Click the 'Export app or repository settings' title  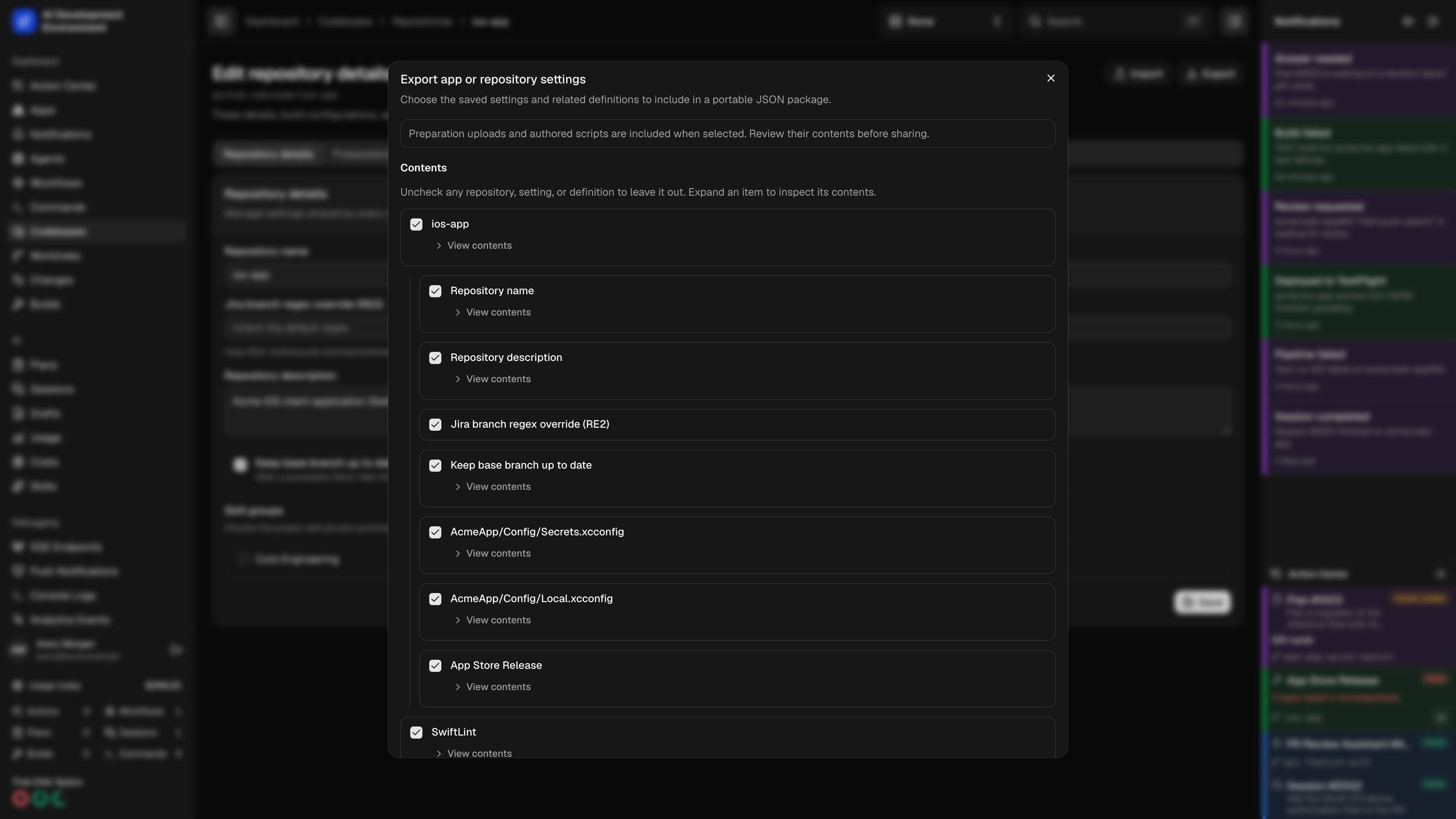493,79
